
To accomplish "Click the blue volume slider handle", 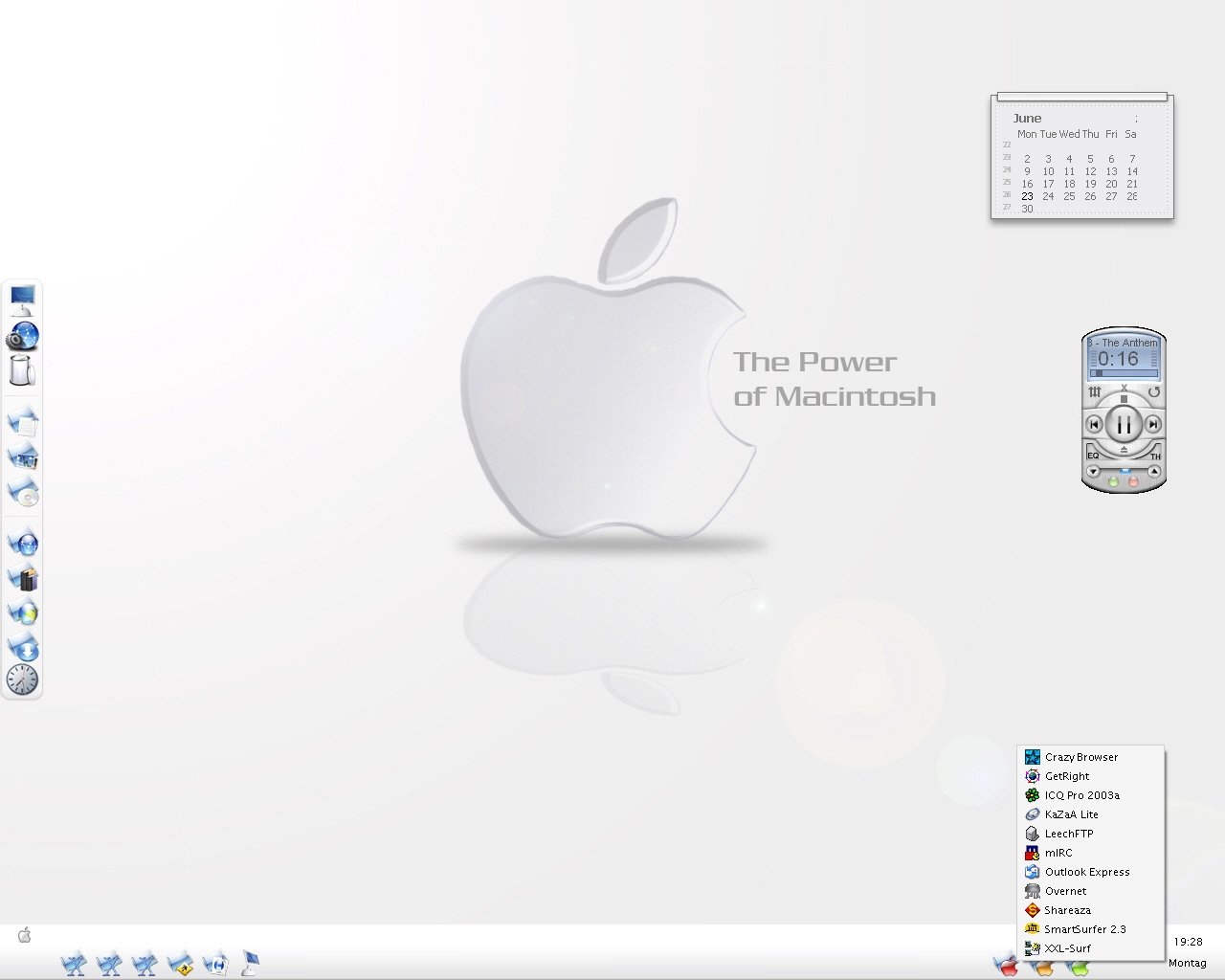I will pos(1125,471).
